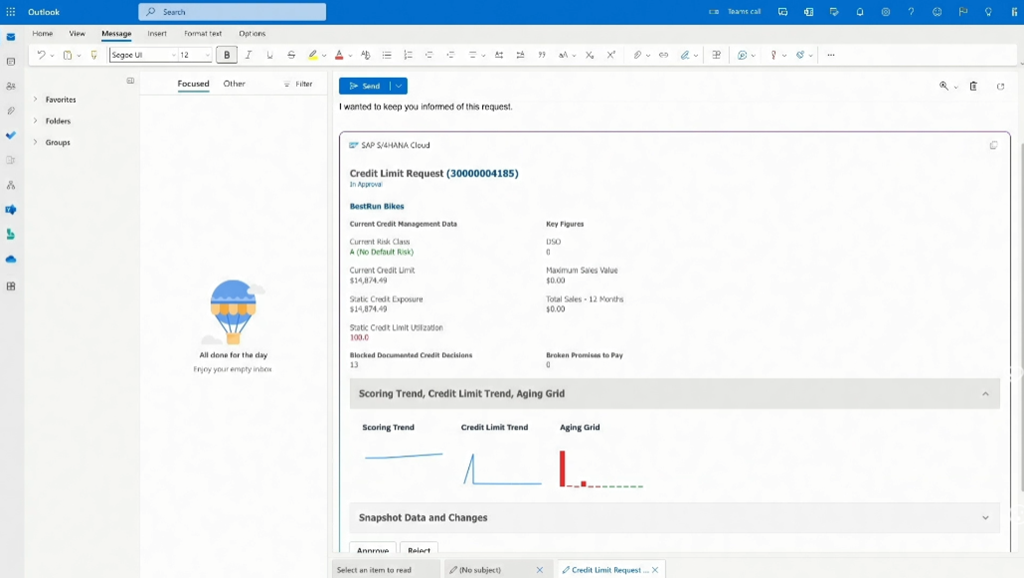This screenshot has width=1024, height=578.
Task: Toggle strikethrough formatting
Action: (x=291, y=55)
